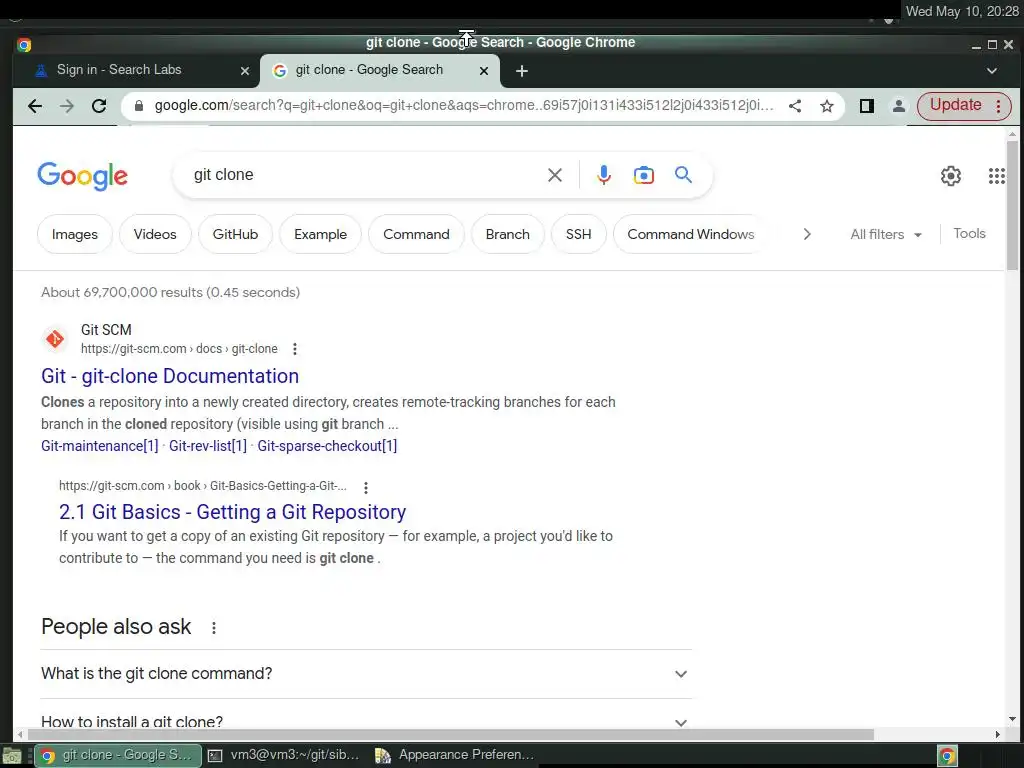This screenshot has height=768, width=1024.
Task: Switch to Appearance Preferences taskbar window
Action: tap(456, 755)
